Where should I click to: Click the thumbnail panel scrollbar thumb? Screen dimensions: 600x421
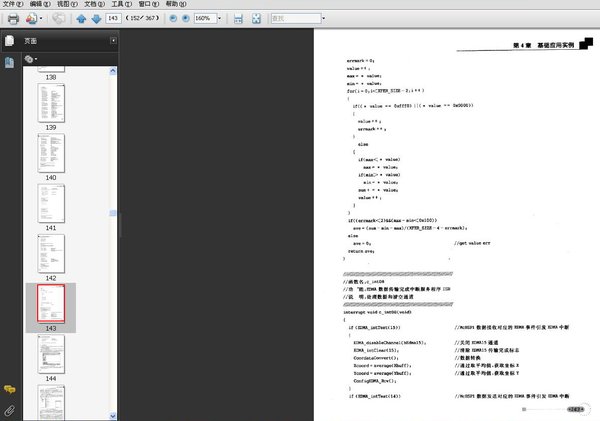click(x=113, y=213)
